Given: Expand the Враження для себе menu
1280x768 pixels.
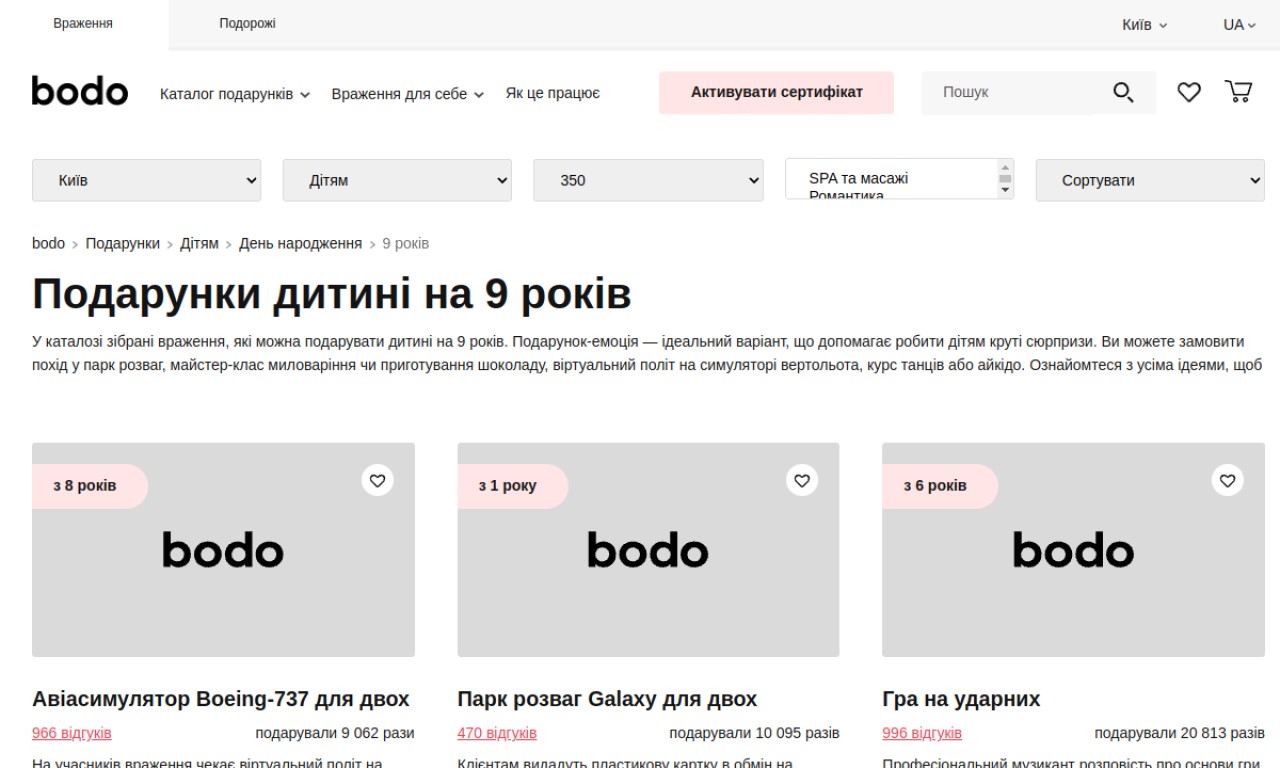Looking at the screenshot, I should (x=407, y=94).
